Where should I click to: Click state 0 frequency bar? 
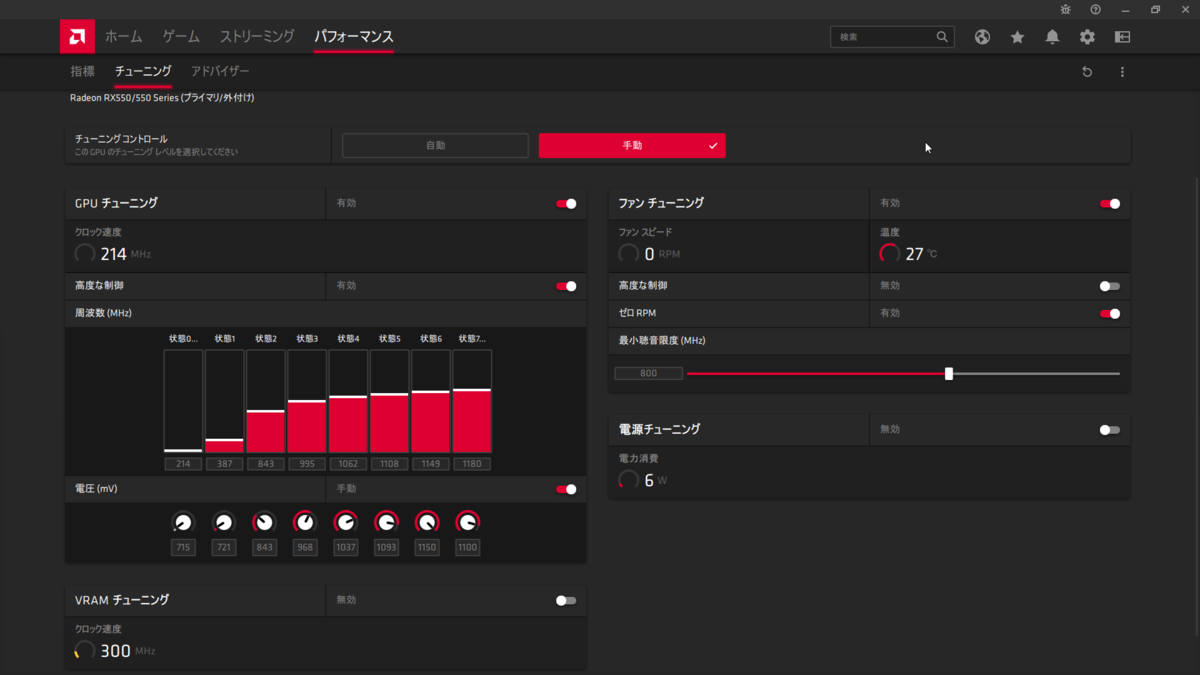[x=183, y=401]
